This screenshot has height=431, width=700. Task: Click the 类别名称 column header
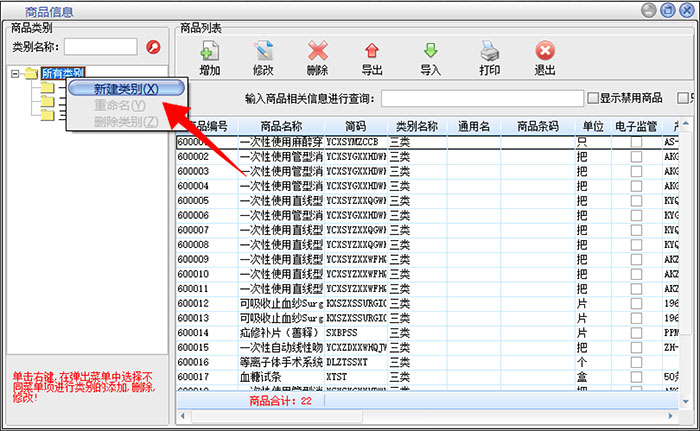coord(417,127)
